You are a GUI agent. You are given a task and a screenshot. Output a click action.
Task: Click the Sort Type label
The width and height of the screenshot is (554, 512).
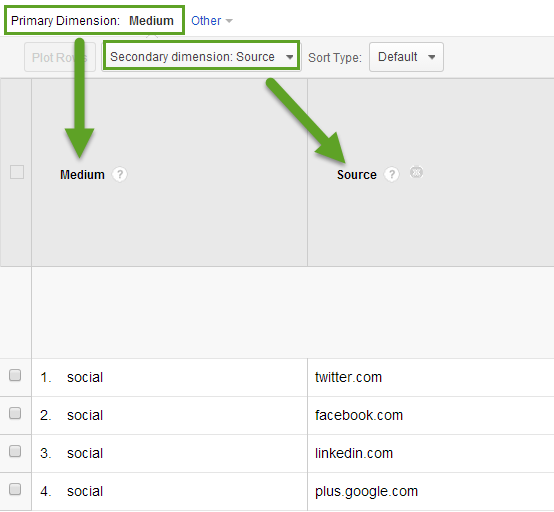click(335, 58)
